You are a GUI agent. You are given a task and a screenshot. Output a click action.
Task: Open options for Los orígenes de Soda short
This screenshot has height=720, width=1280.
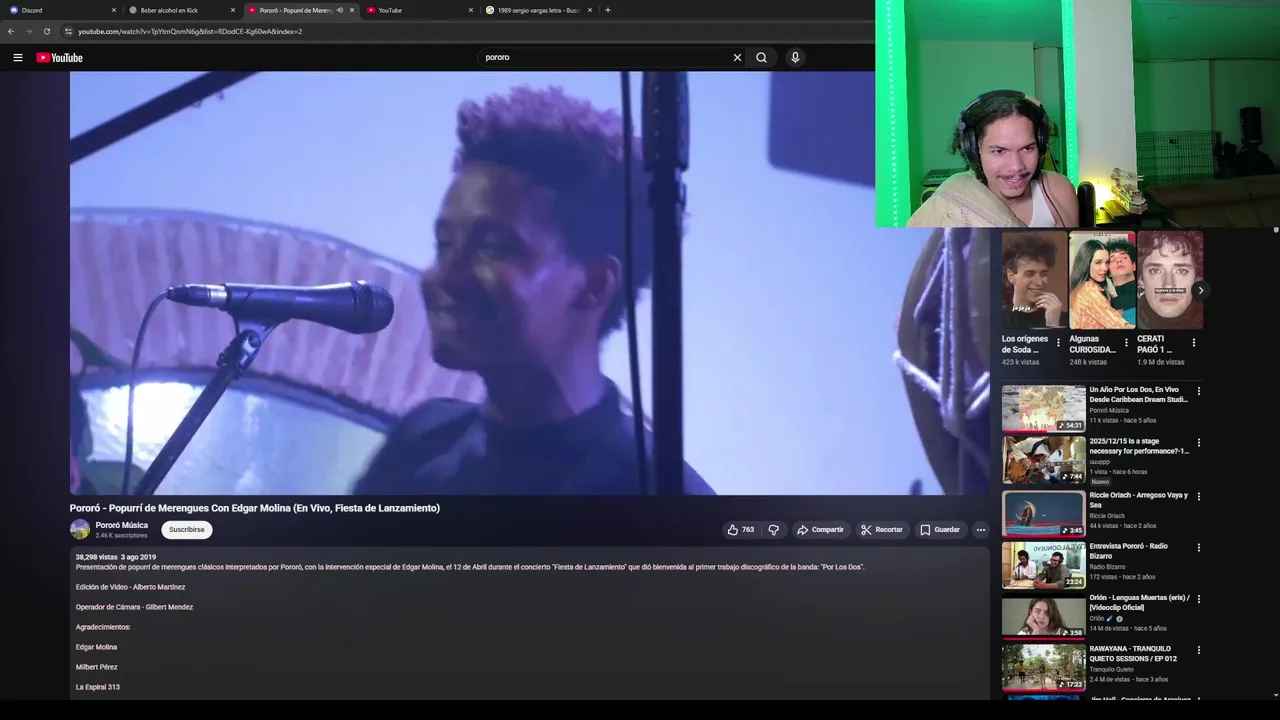(x=1059, y=343)
